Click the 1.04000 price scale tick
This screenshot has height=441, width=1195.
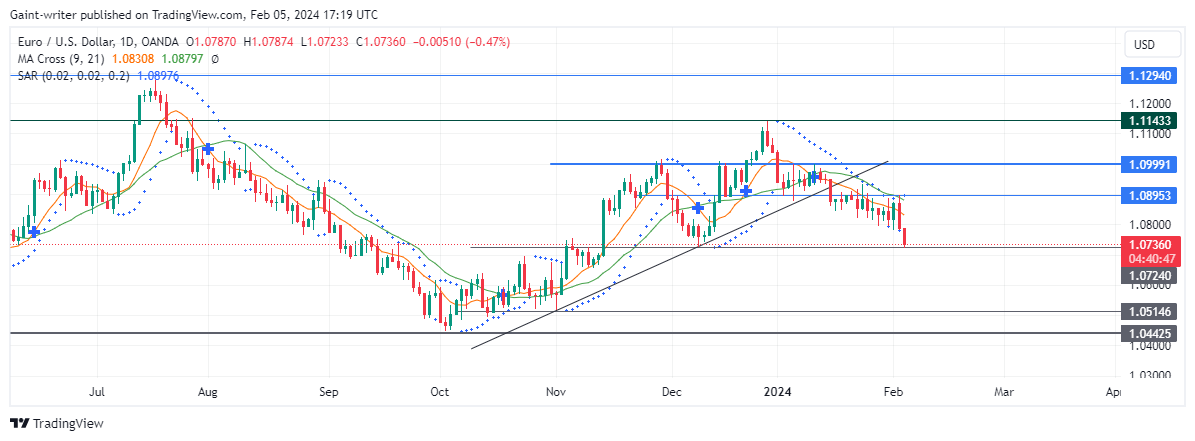[1148, 345]
